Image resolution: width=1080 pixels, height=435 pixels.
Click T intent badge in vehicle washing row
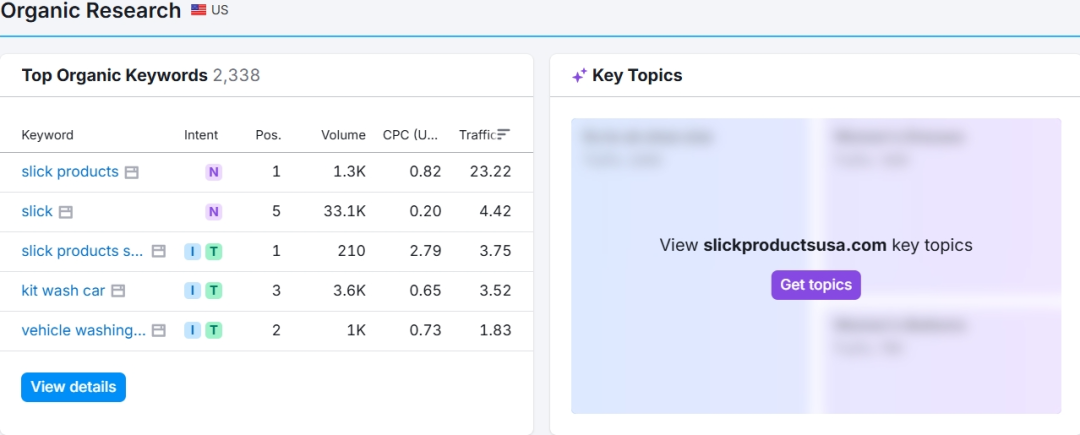[x=214, y=331]
